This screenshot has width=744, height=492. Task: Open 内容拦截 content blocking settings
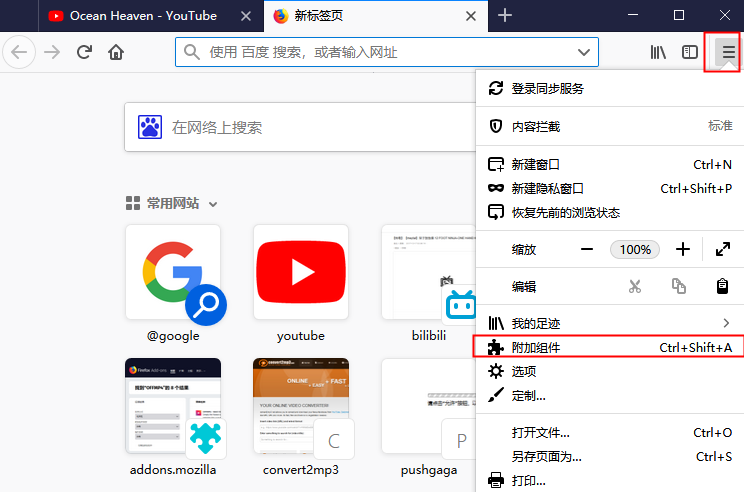(610, 126)
